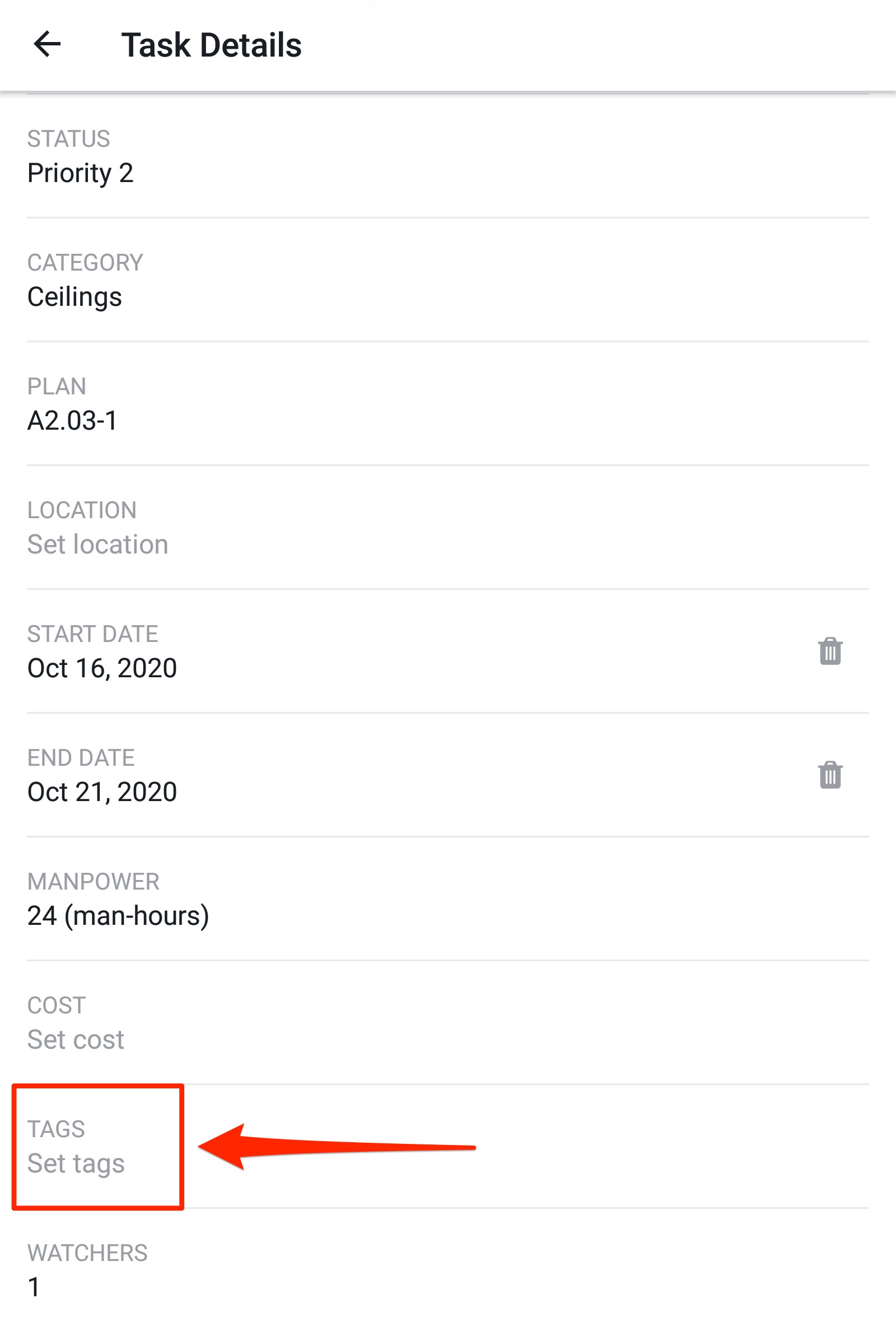Image resolution: width=896 pixels, height=1331 pixels.
Task: Edit the Oct 16, 2020 start date
Action: tap(102, 668)
